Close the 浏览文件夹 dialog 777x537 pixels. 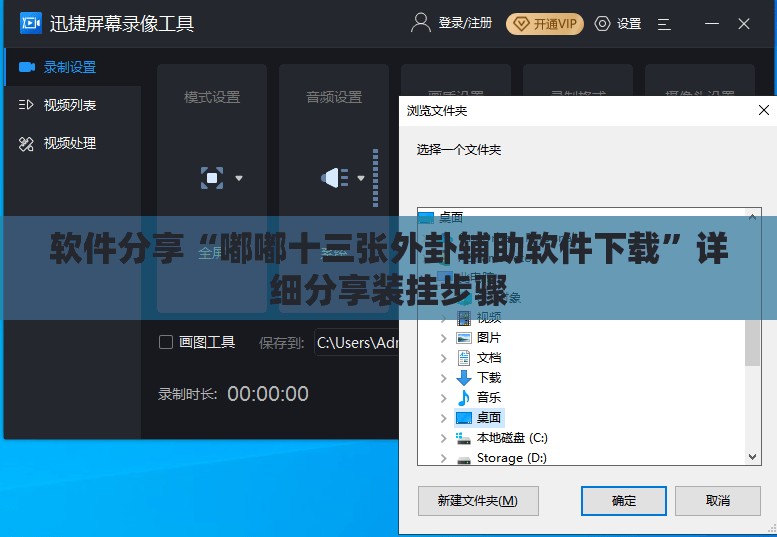pos(764,110)
